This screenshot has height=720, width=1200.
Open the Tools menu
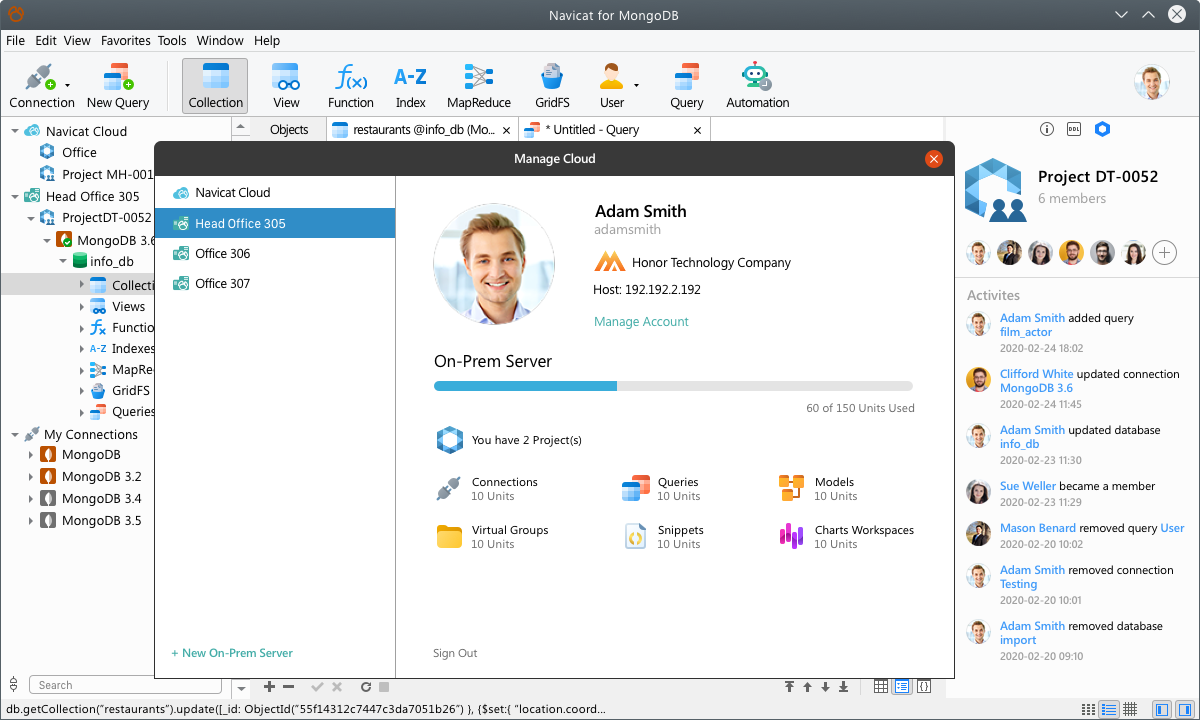172,41
